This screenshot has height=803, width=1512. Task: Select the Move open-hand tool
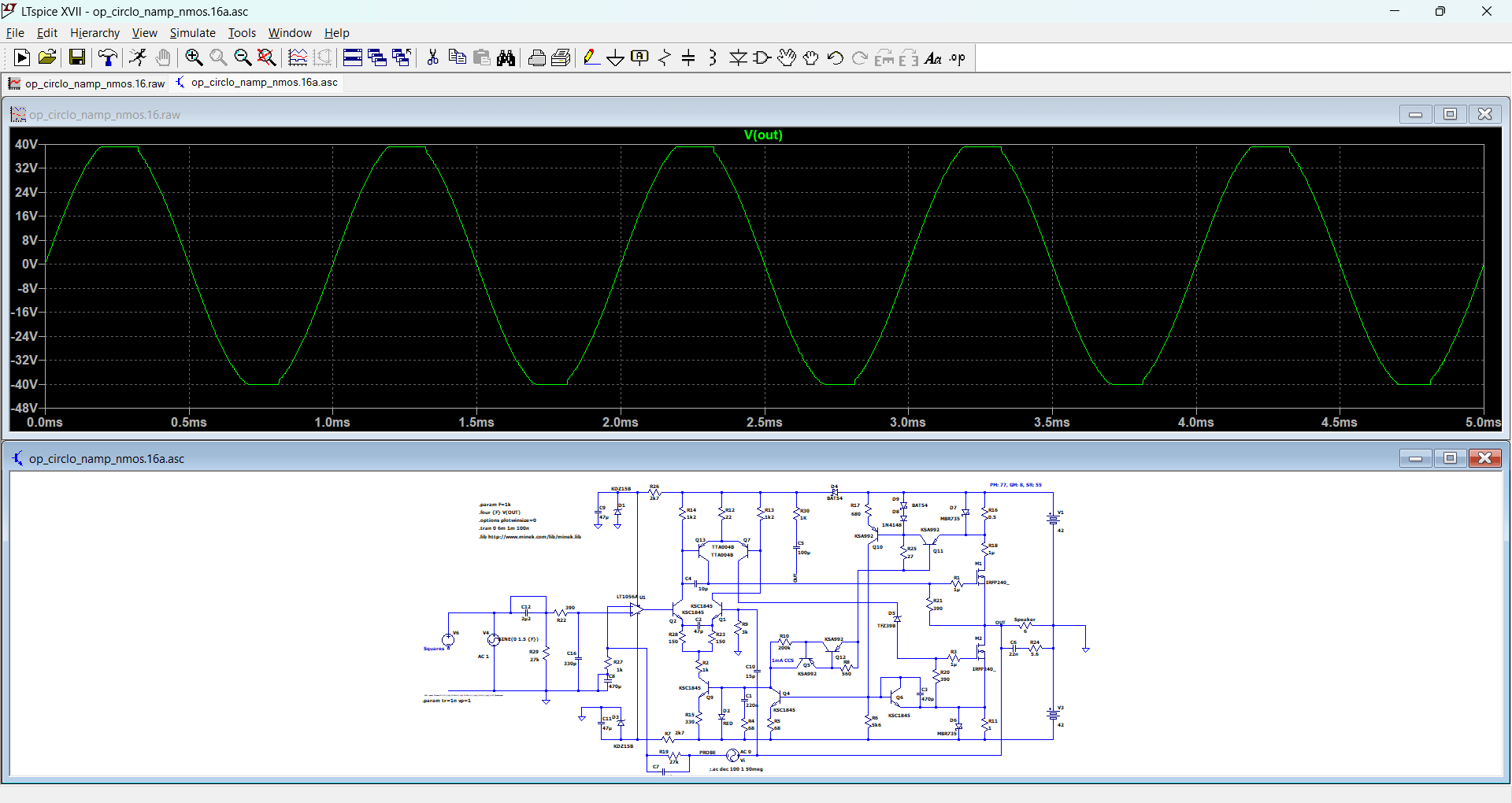click(787, 57)
